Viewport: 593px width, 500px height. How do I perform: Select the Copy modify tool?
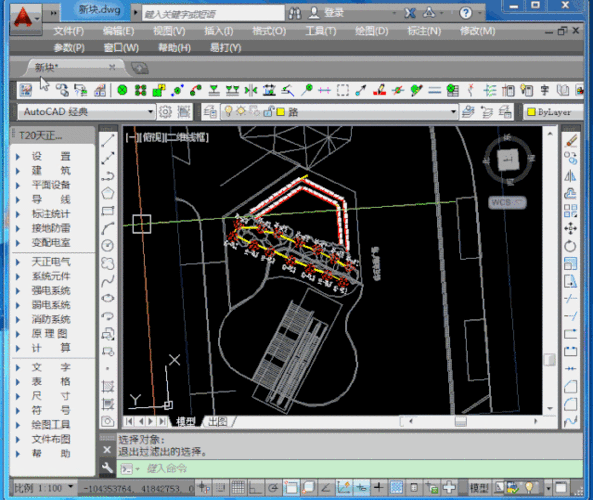point(571,158)
